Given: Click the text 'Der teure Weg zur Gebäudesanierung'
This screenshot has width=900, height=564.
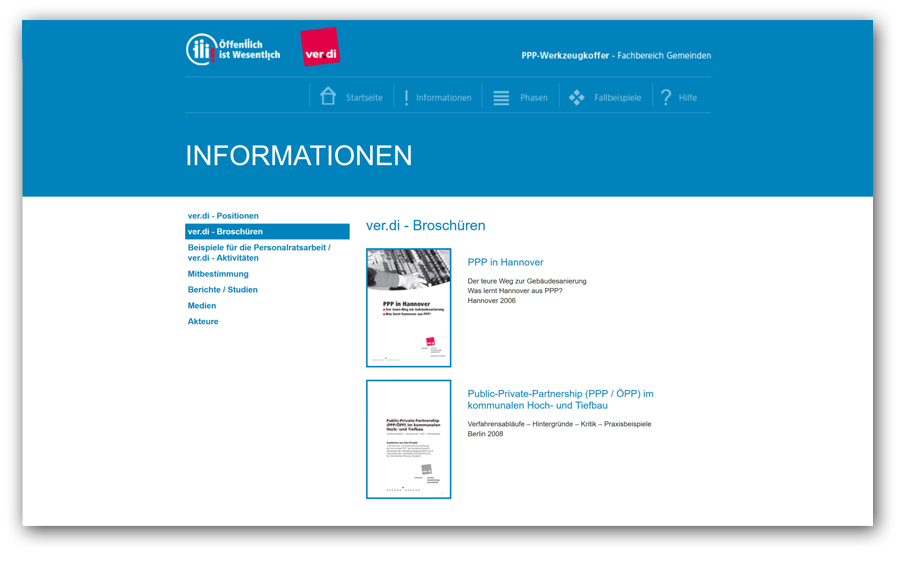Looking at the screenshot, I should tap(527, 281).
